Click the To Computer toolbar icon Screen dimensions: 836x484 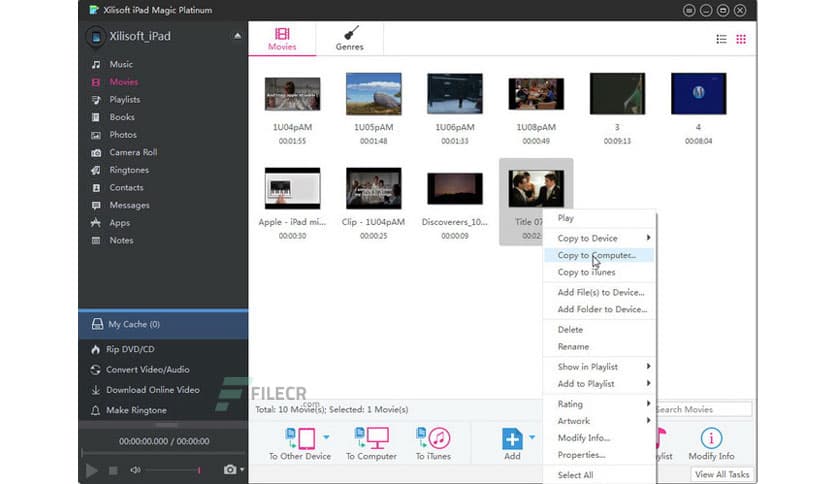[x=372, y=438]
